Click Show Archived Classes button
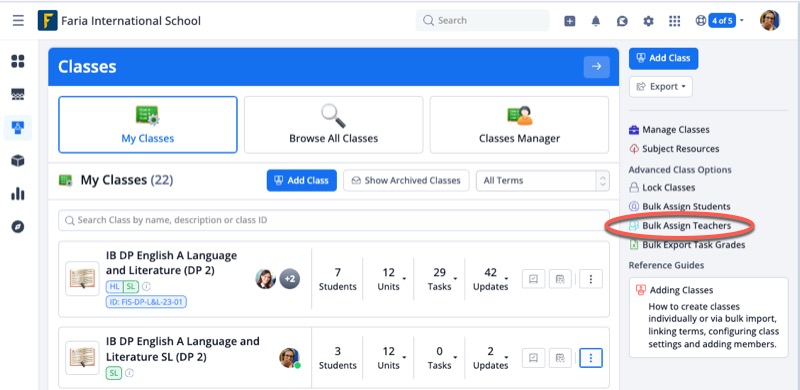The width and height of the screenshot is (800, 390). pyautogui.click(x=406, y=180)
